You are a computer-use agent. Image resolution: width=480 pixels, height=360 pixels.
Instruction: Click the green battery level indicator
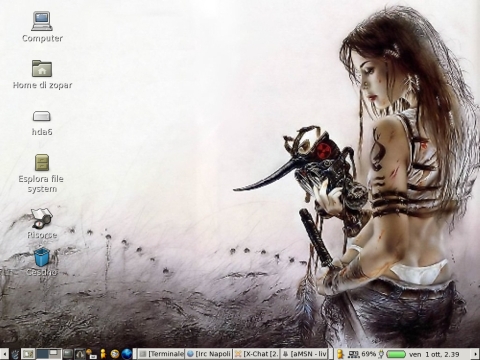pos(396,354)
